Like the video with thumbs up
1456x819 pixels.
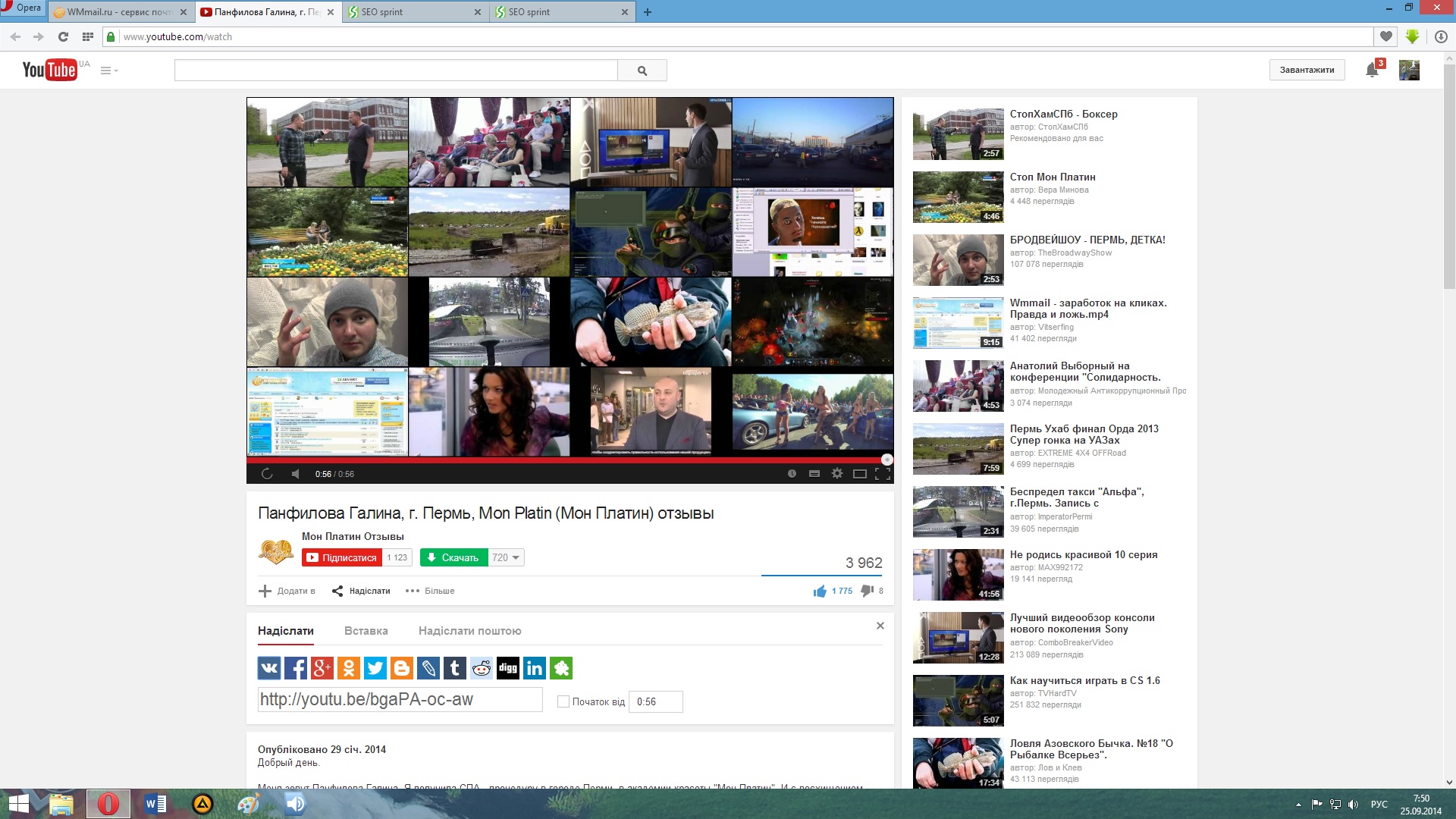click(820, 591)
